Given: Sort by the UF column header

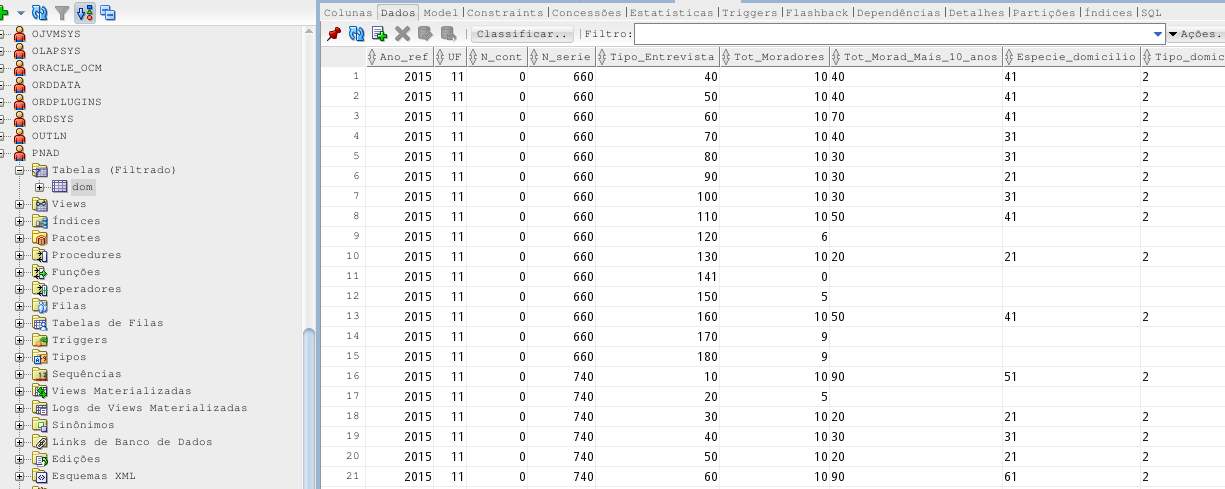Looking at the screenshot, I should coord(450,57).
